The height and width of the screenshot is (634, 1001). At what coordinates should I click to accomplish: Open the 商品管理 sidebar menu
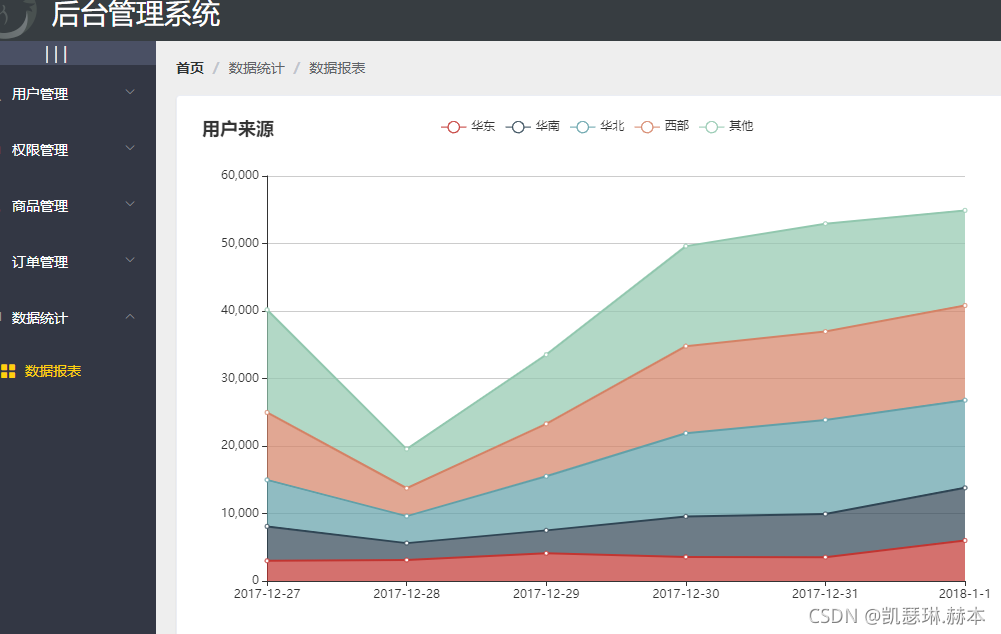pos(78,206)
